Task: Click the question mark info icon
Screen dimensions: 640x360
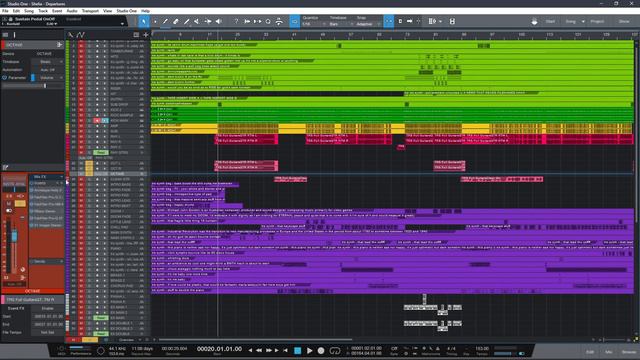Action: click(x=236, y=21)
